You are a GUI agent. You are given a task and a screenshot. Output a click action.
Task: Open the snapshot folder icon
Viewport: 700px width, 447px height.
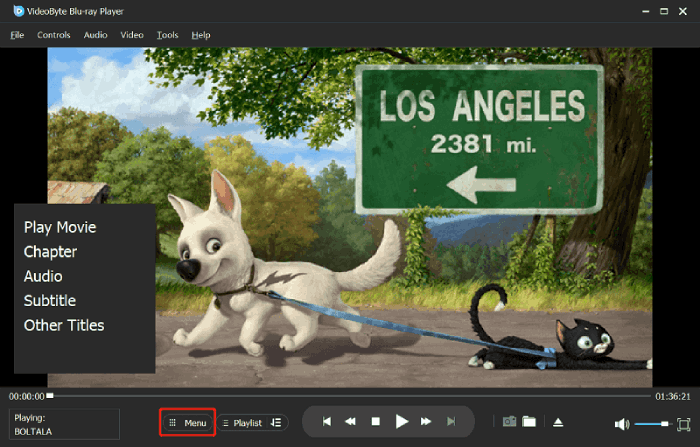click(529, 422)
